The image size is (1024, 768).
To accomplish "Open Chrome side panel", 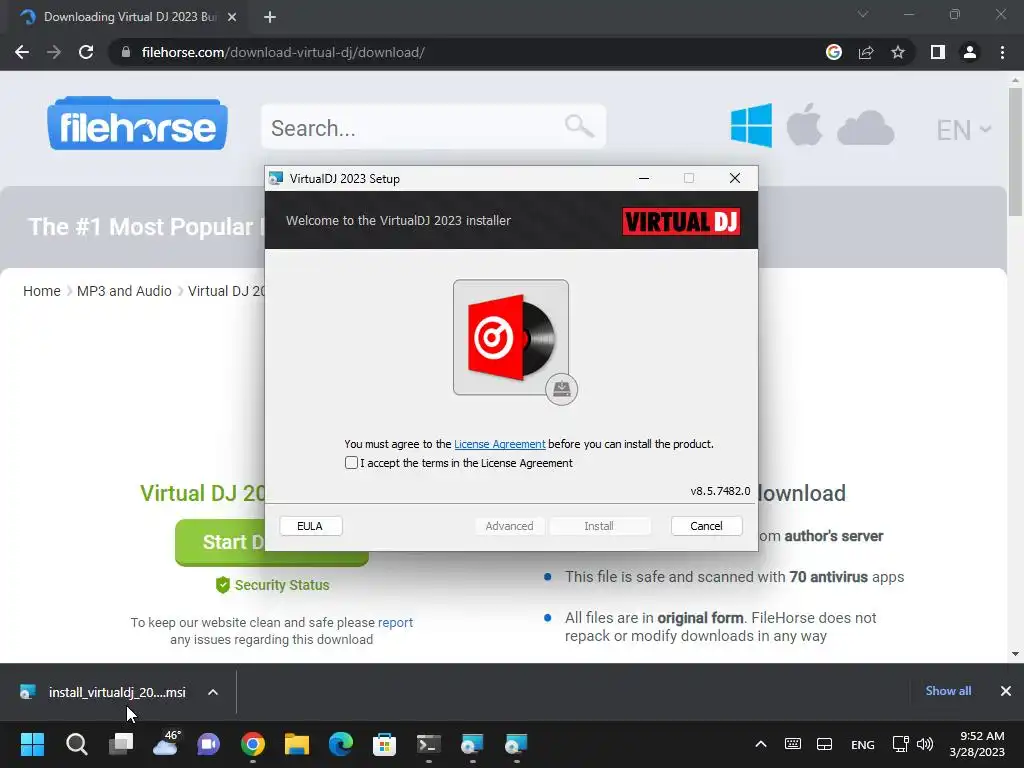I will (x=938, y=52).
